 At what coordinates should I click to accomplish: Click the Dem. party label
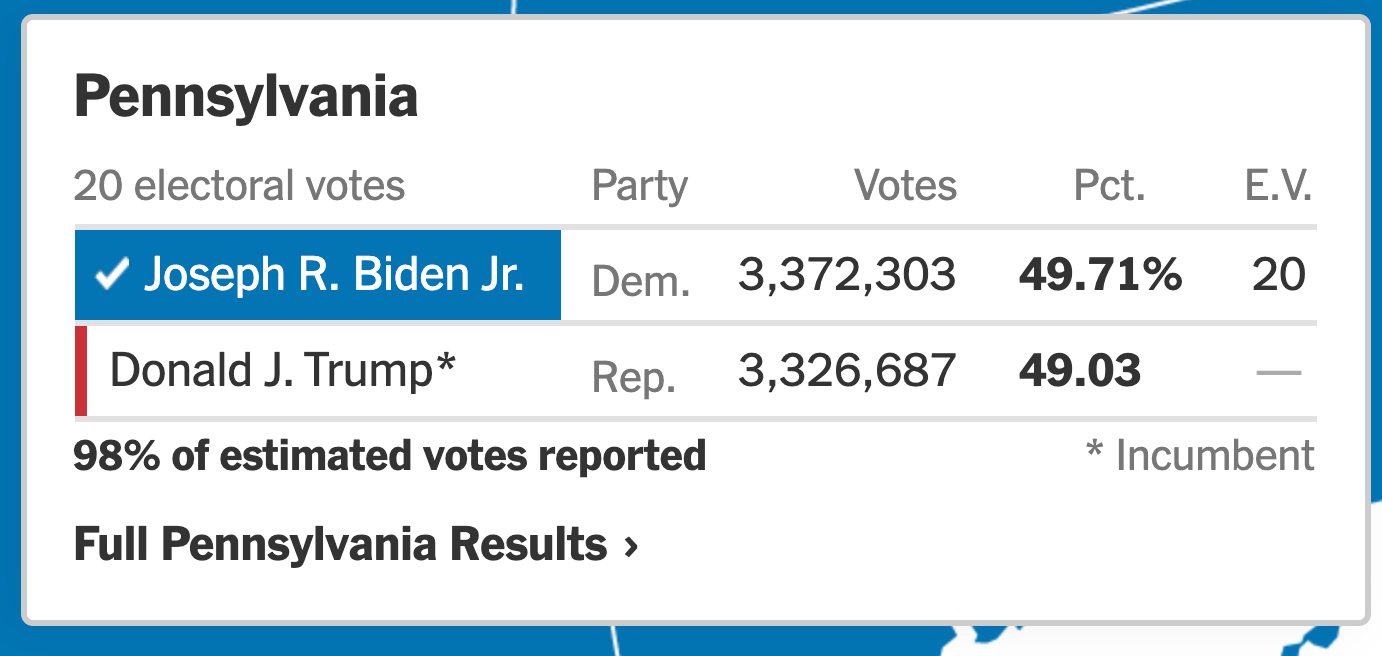(x=641, y=281)
